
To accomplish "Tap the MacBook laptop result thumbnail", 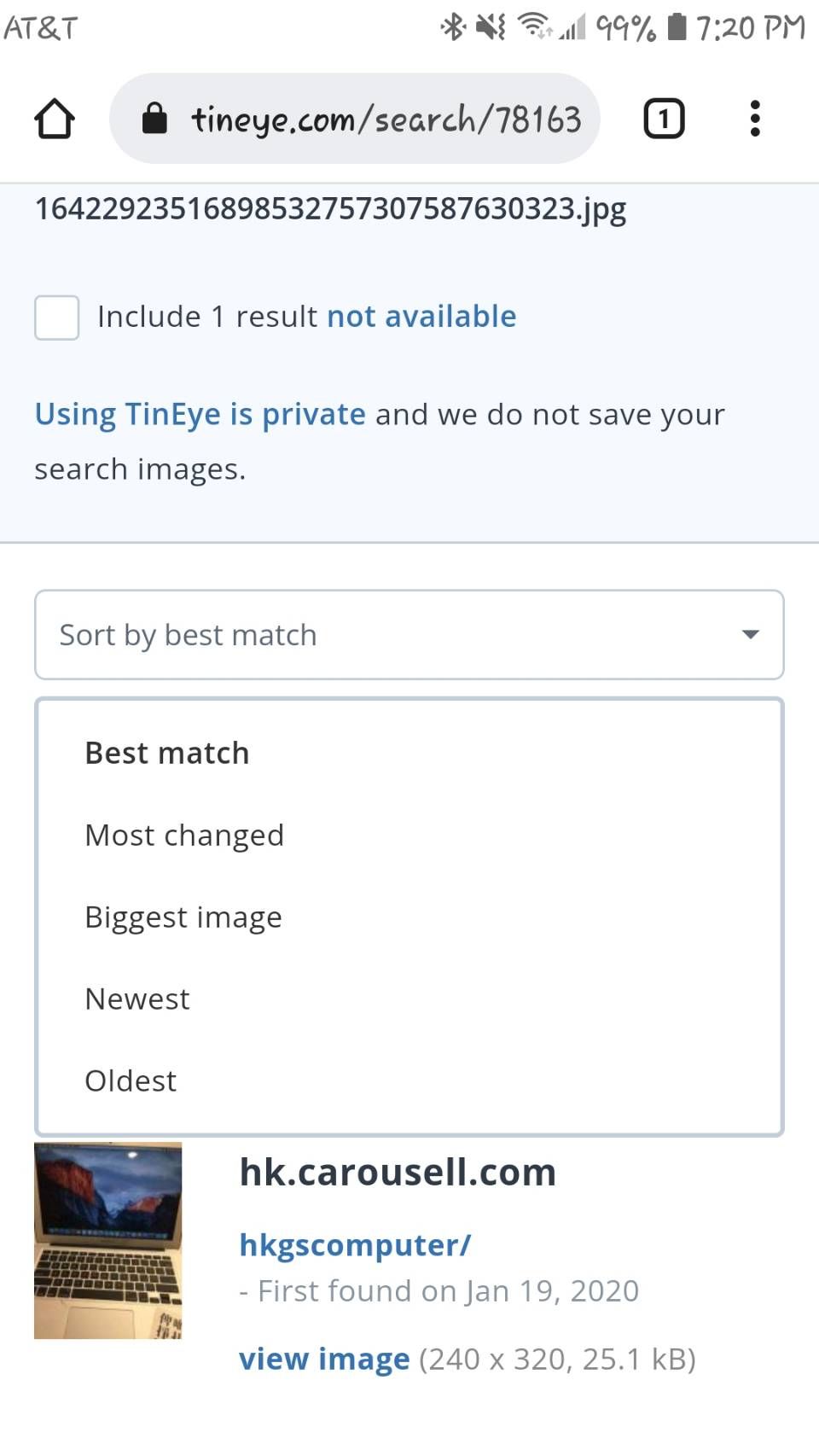I will 108,1240.
